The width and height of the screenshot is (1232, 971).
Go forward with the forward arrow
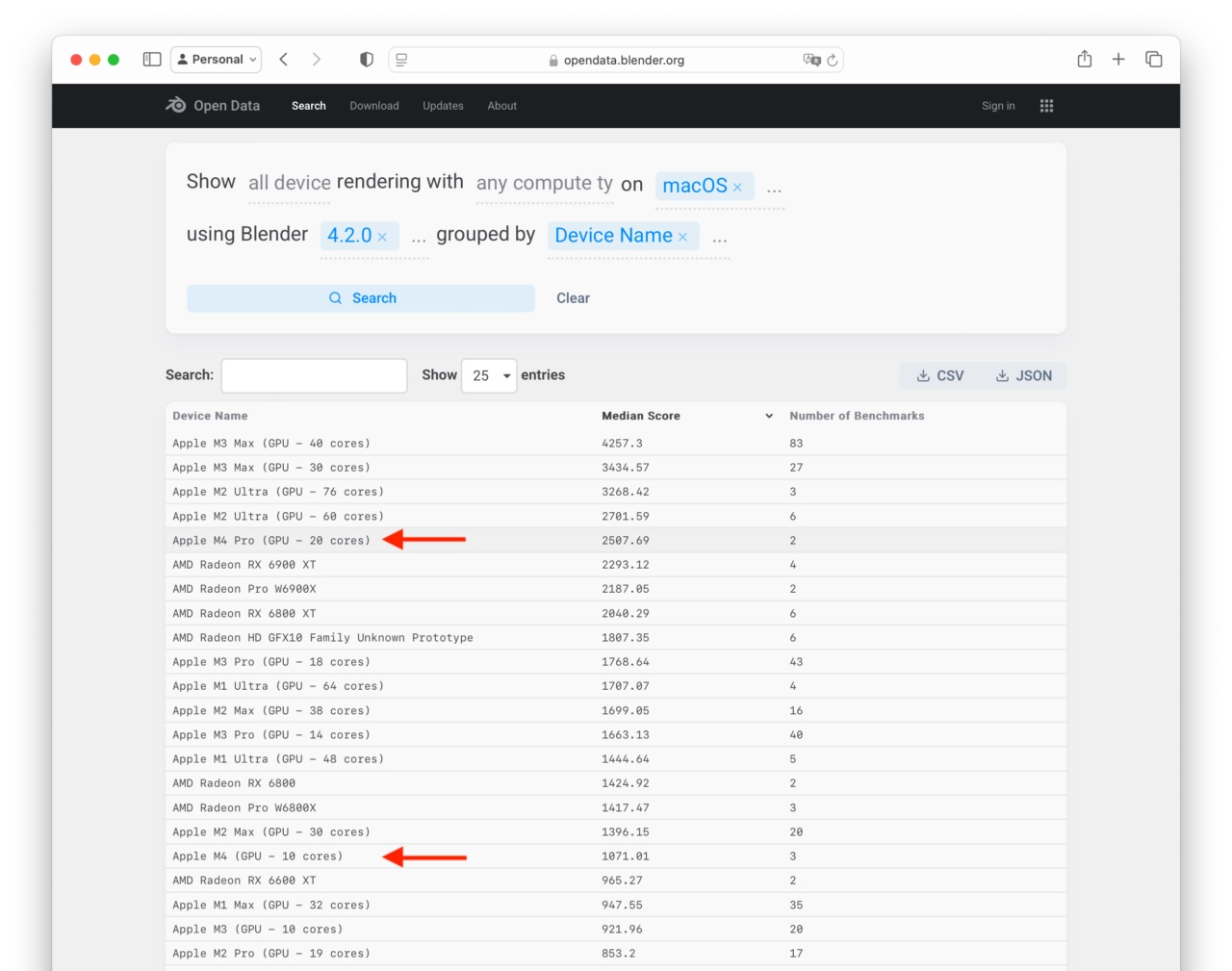[x=317, y=60]
